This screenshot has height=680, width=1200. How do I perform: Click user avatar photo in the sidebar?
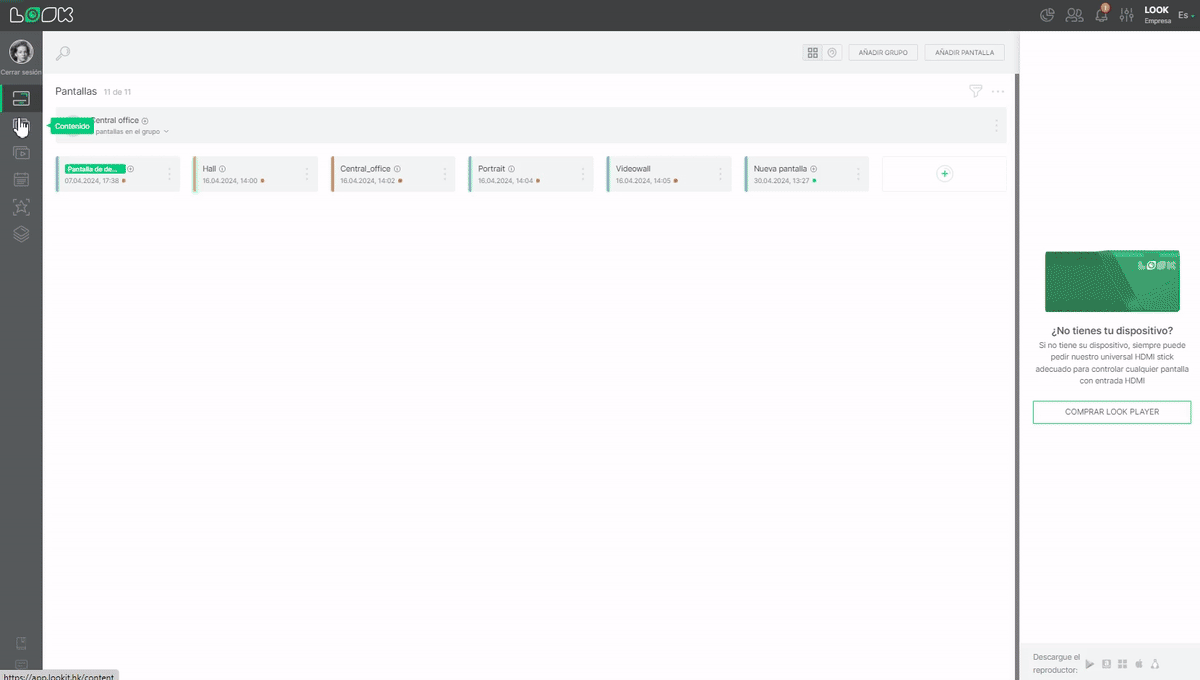(x=21, y=52)
